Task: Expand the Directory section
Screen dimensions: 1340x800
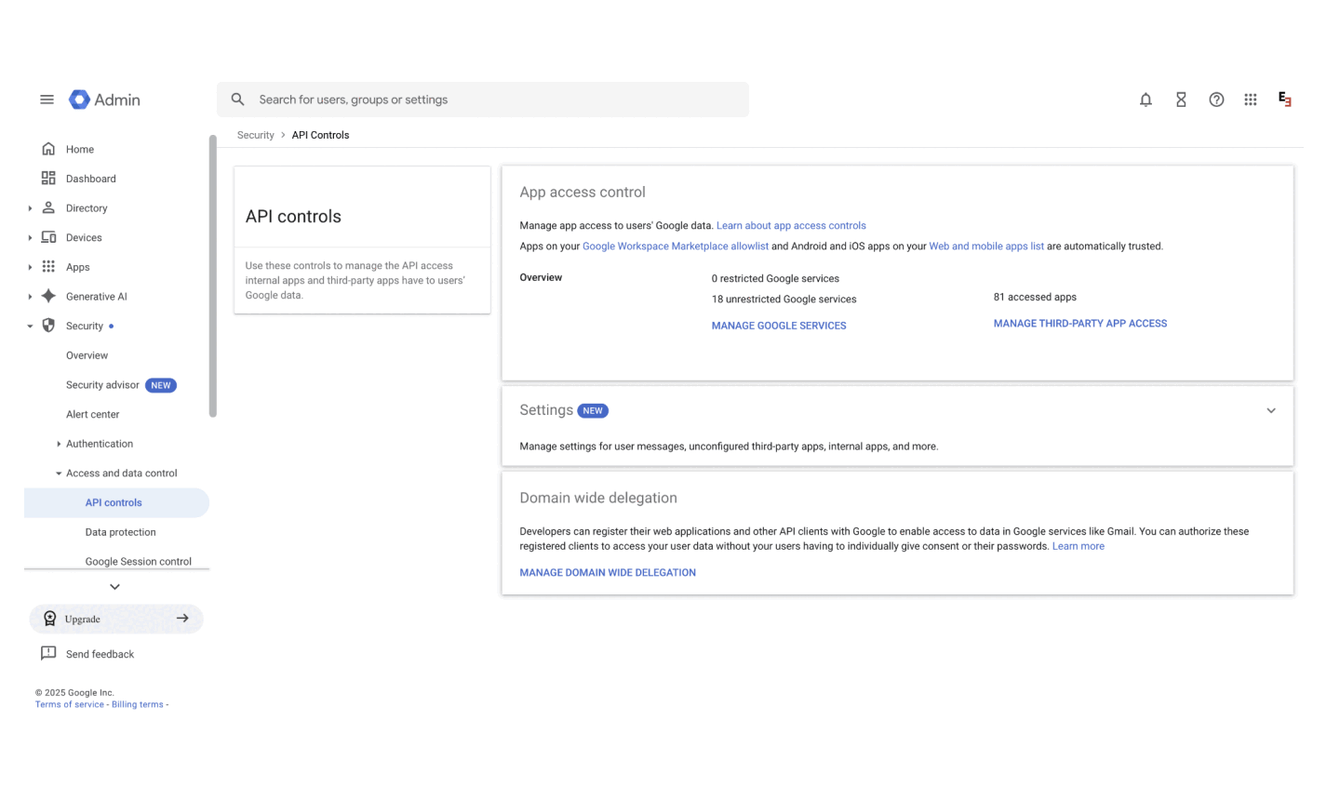Action: [x=29, y=207]
